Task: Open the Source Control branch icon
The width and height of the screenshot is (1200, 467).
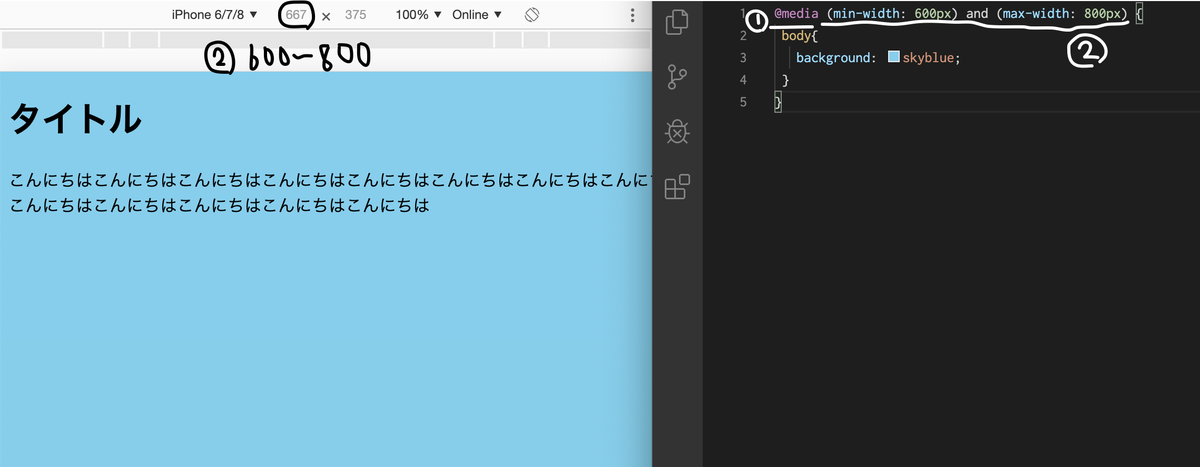Action: pyautogui.click(x=678, y=78)
